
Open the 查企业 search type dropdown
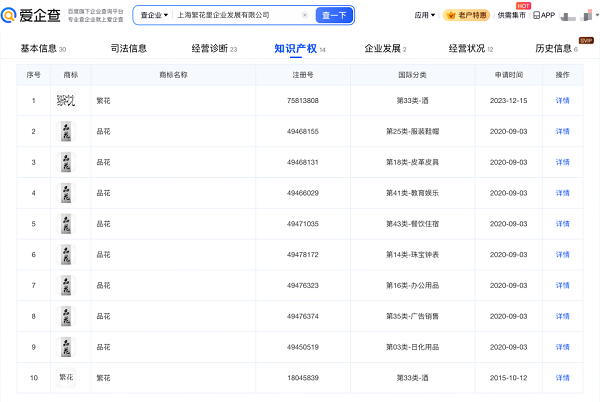153,15
